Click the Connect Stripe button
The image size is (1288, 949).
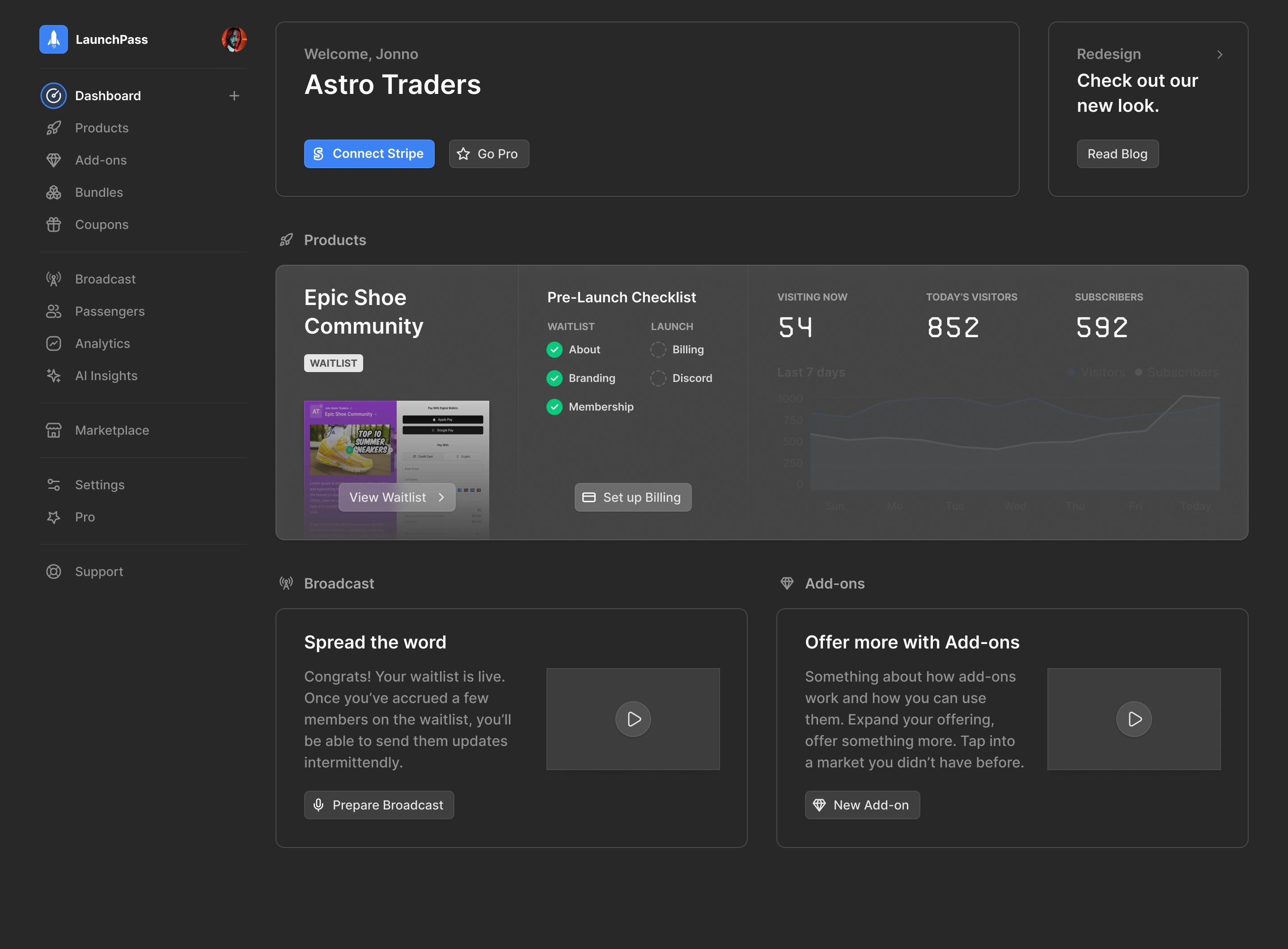click(x=369, y=153)
